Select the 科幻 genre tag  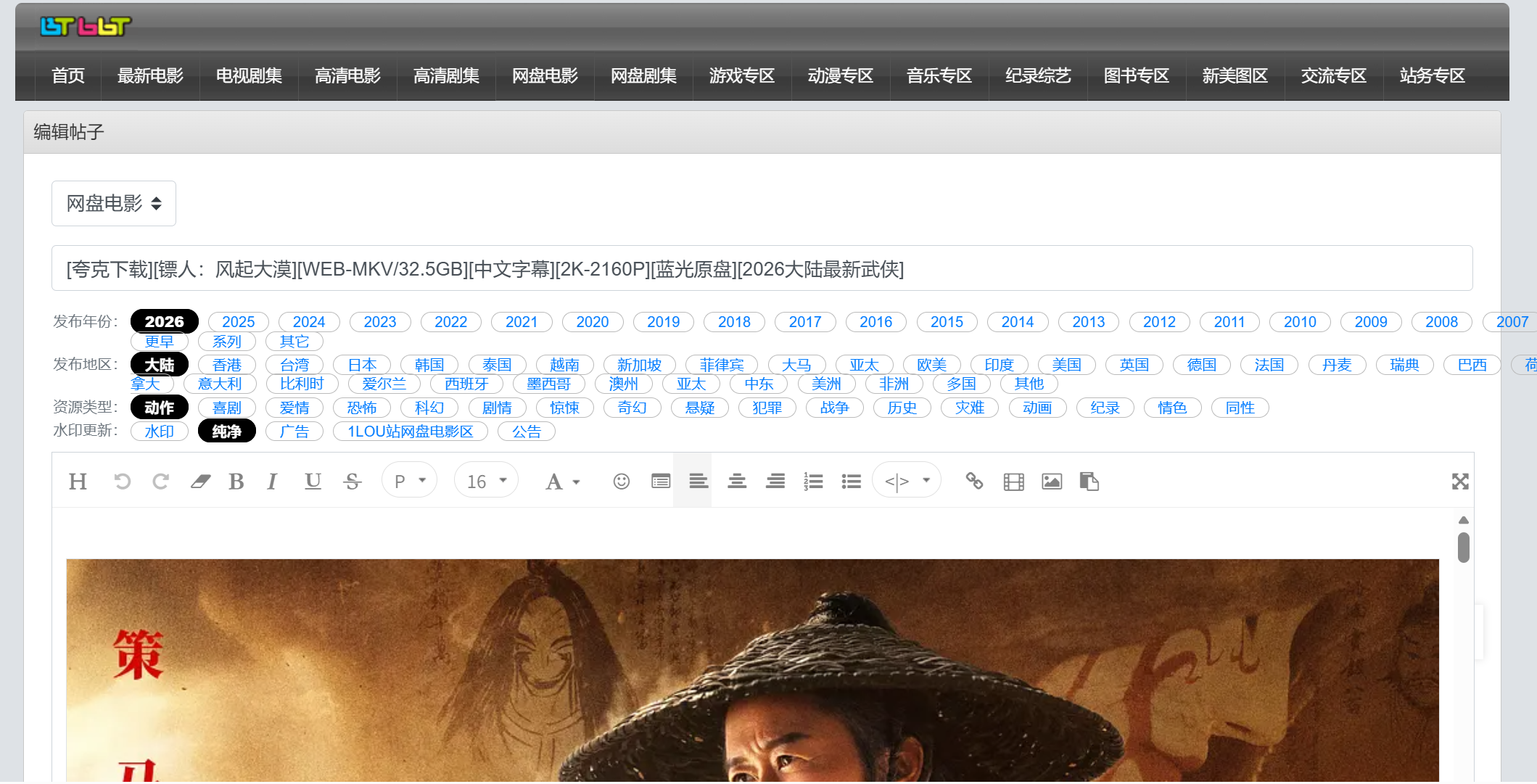pos(429,408)
